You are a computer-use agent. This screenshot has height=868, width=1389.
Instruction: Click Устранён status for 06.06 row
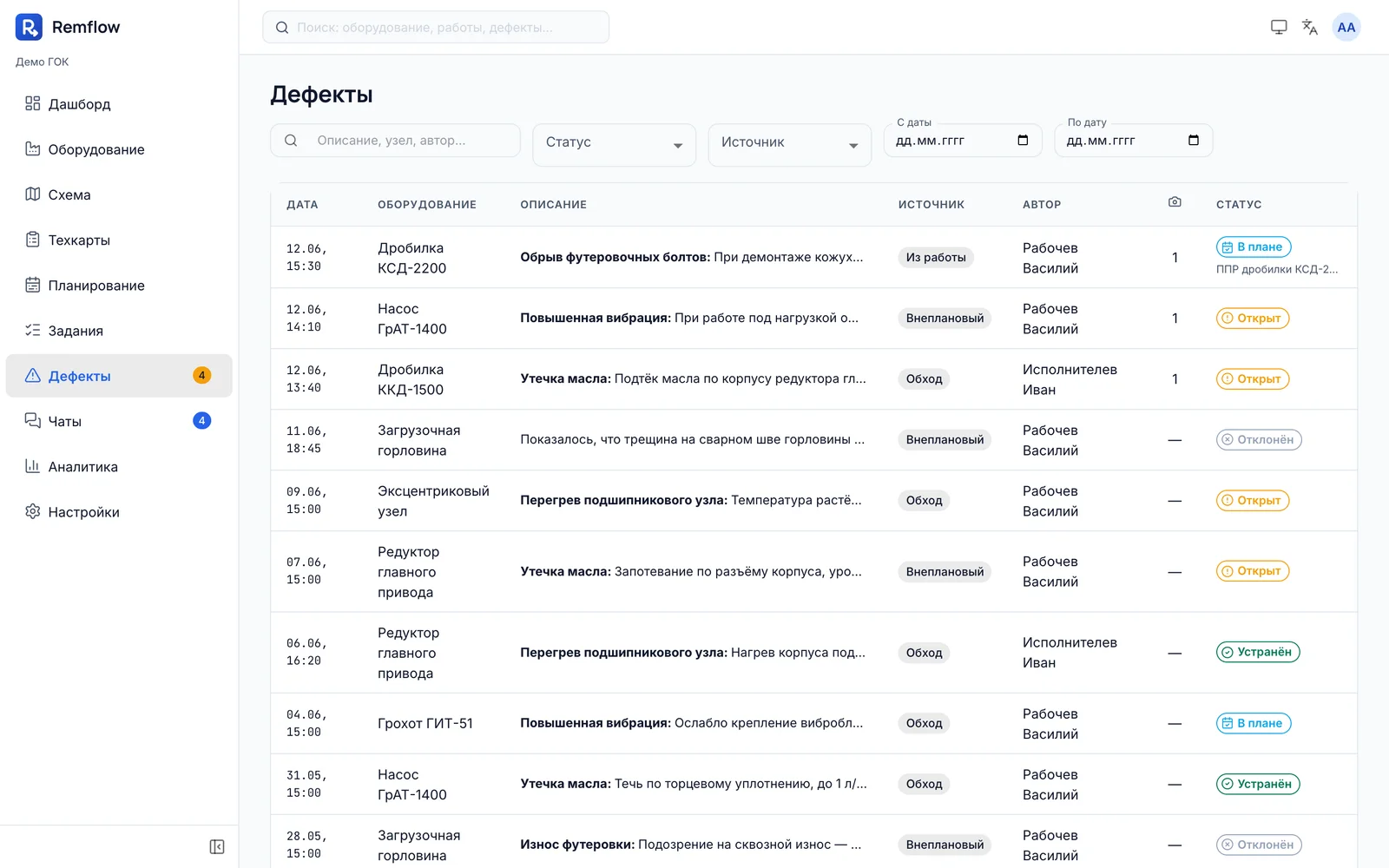[x=1258, y=652]
